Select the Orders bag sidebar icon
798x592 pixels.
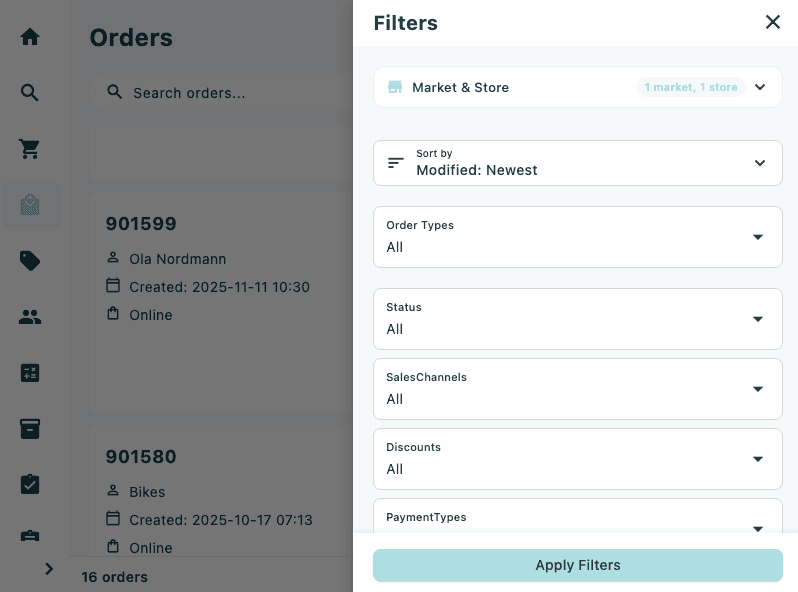click(31, 205)
